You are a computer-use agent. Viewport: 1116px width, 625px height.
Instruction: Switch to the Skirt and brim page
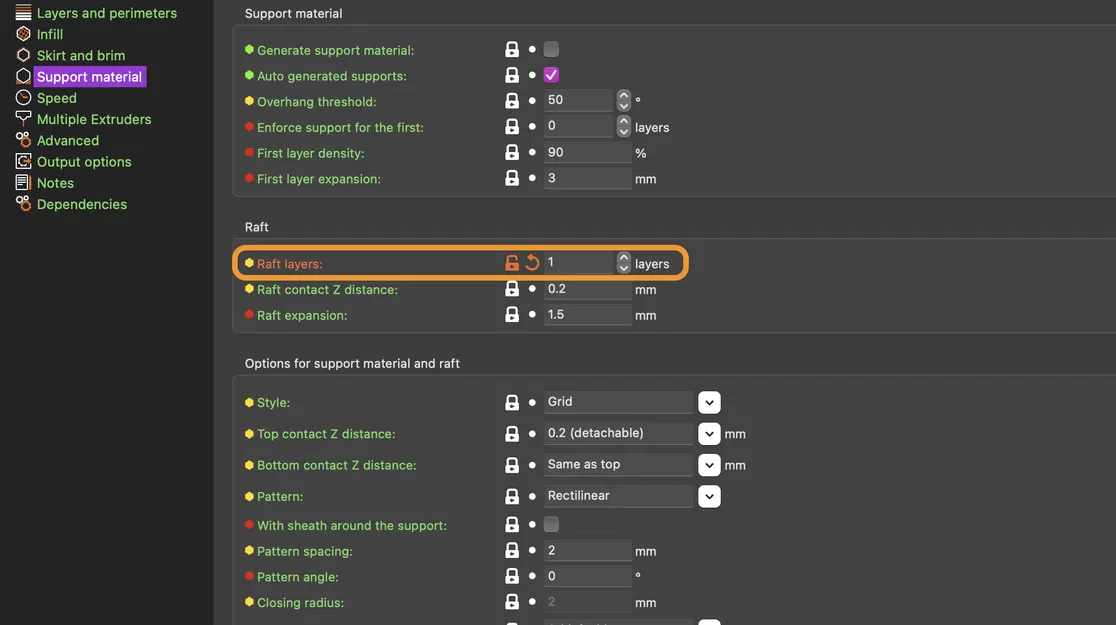(x=80, y=55)
